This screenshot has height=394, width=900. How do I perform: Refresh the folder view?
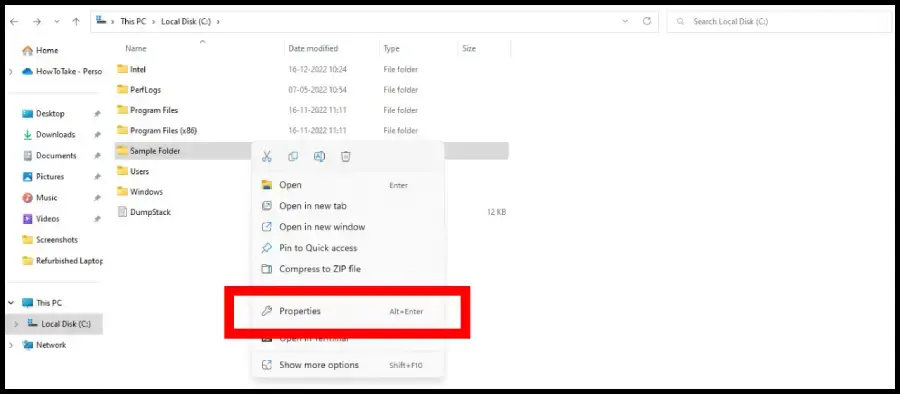click(647, 21)
